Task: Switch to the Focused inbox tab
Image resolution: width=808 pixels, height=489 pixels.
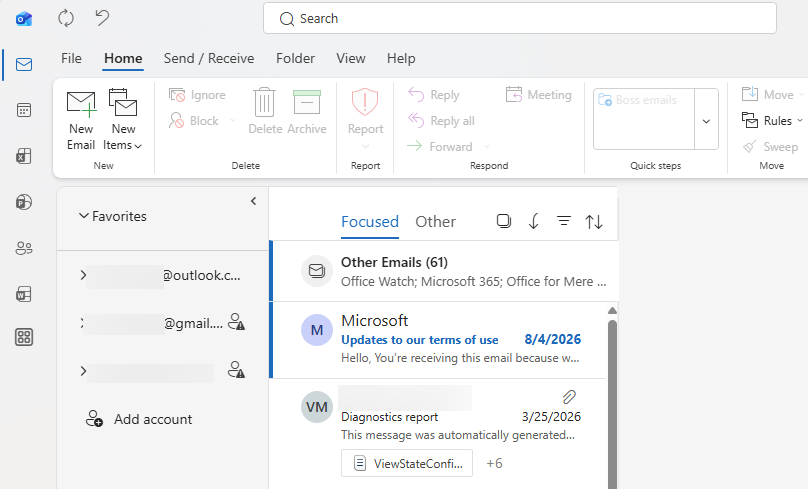Action: click(x=370, y=222)
